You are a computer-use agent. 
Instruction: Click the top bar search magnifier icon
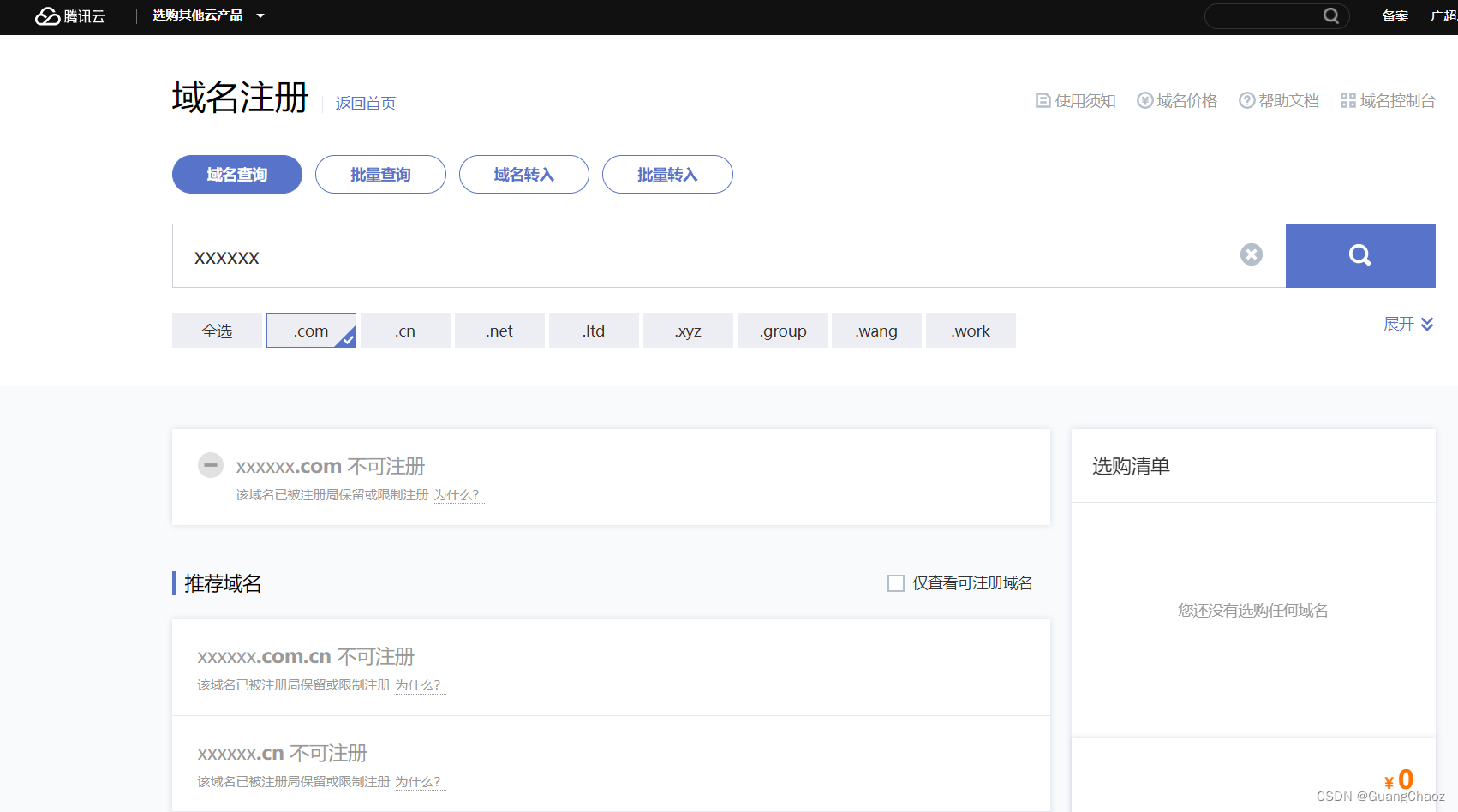pyautogui.click(x=1330, y=15)
